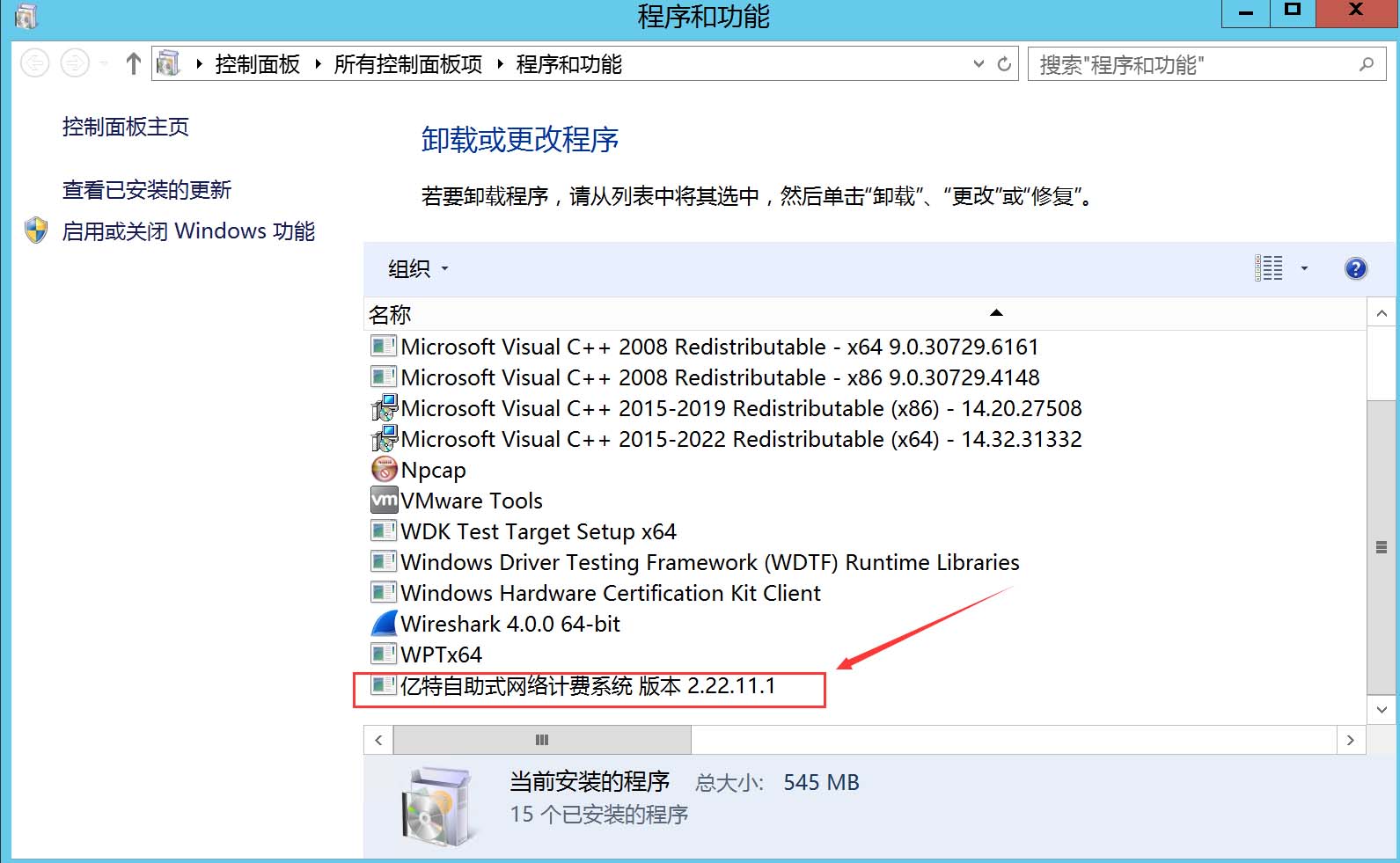Expand arrow before 所有控制面板项 breadcrumb
This screenshot has height=863, width=1400.
pos(319,63)
